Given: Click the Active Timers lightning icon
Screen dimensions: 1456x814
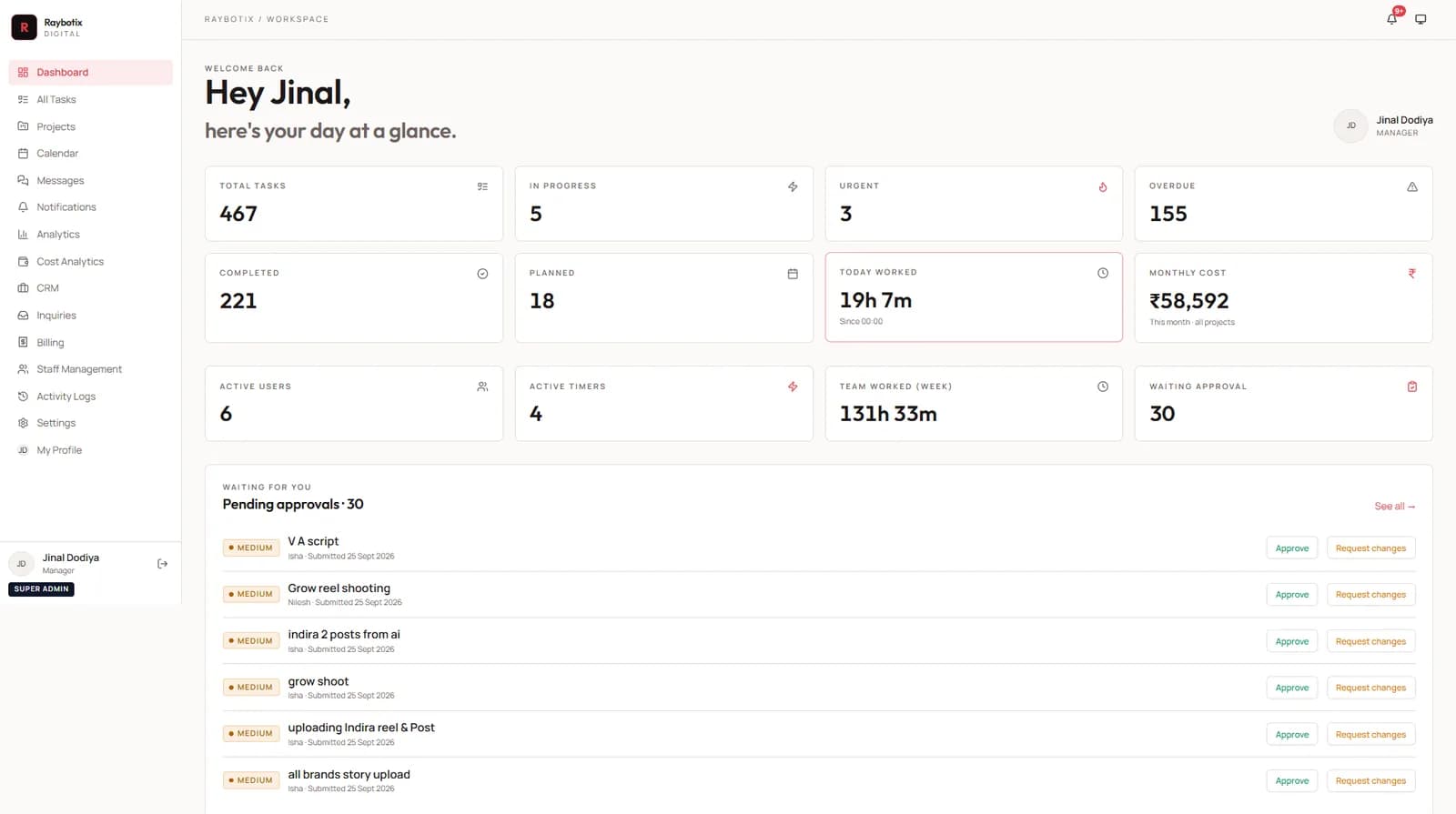Looking at the screenshot, I should (x=793, y=387).
